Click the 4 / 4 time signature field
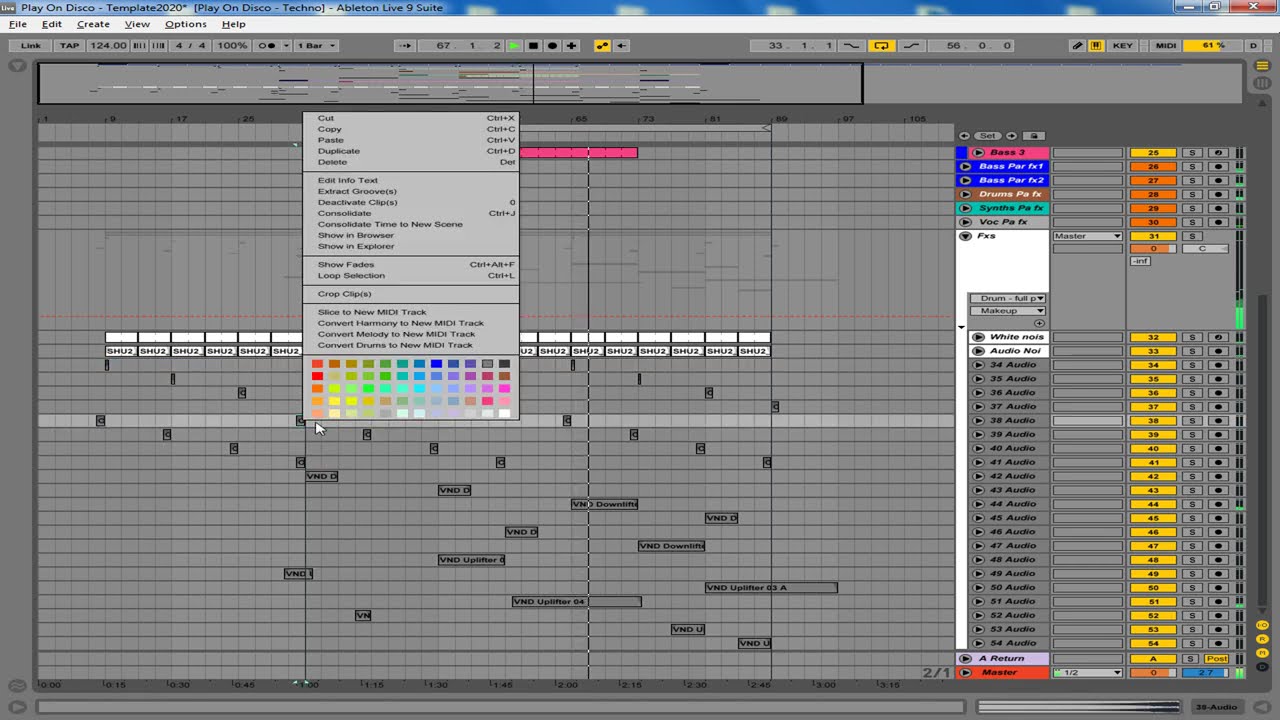The width and height of the screenshot is (1280, 720). pos(190,46)
